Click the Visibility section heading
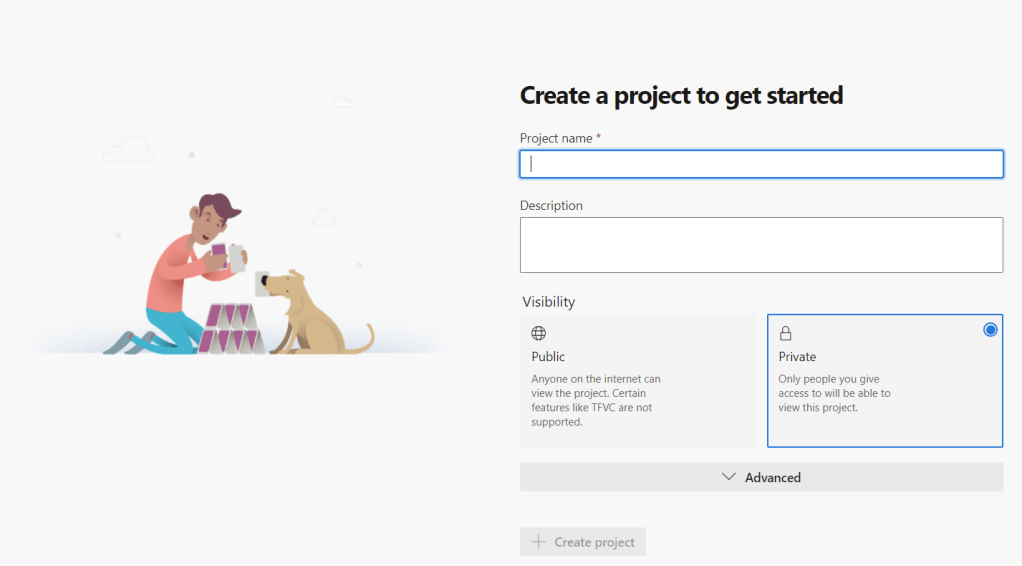This screenshot has height=566, width=1022. (x=549, y=302)
